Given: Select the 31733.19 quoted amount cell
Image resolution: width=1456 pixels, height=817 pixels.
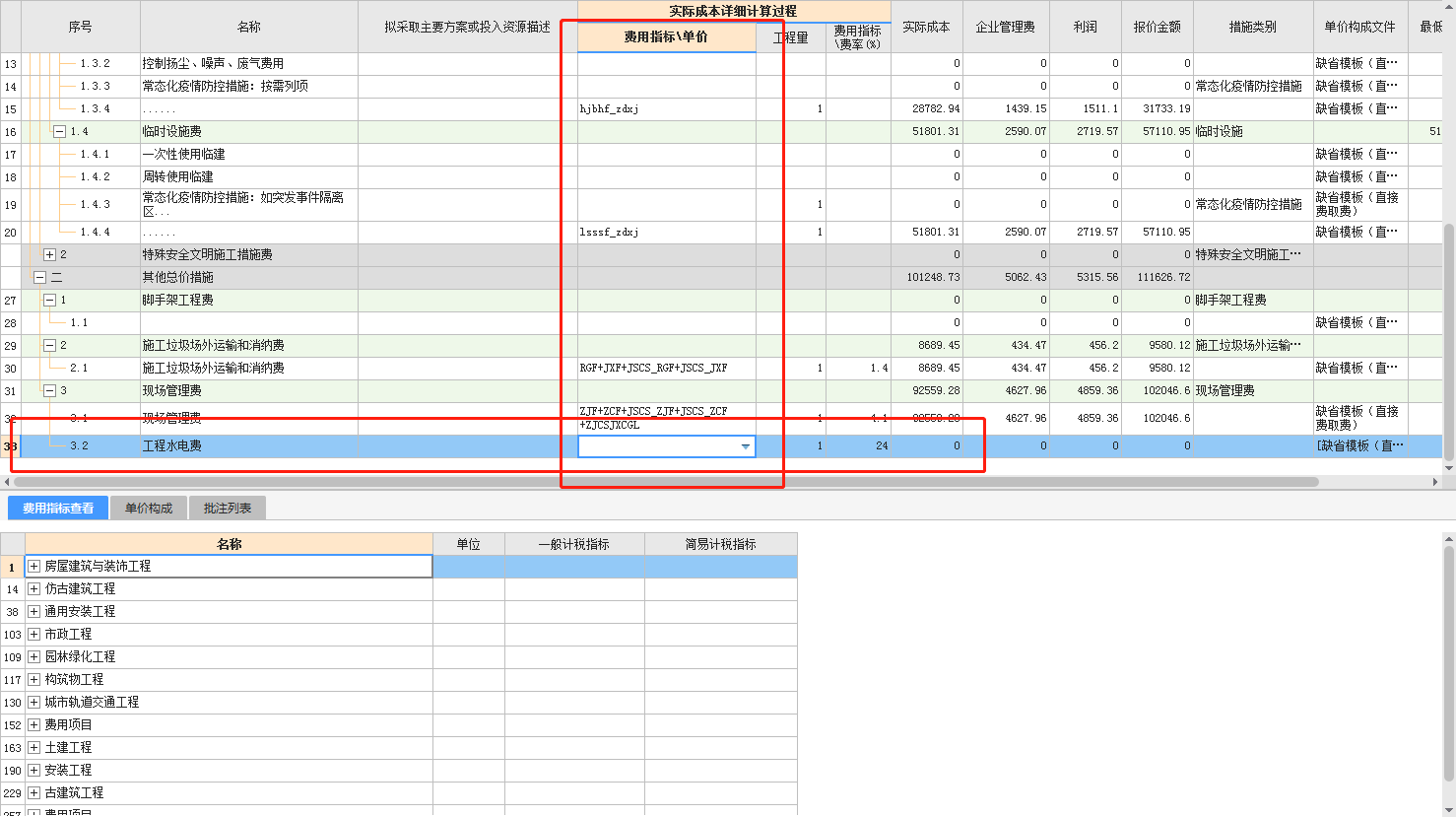Looking at the screenshot, I should [x=1158, y=109].
